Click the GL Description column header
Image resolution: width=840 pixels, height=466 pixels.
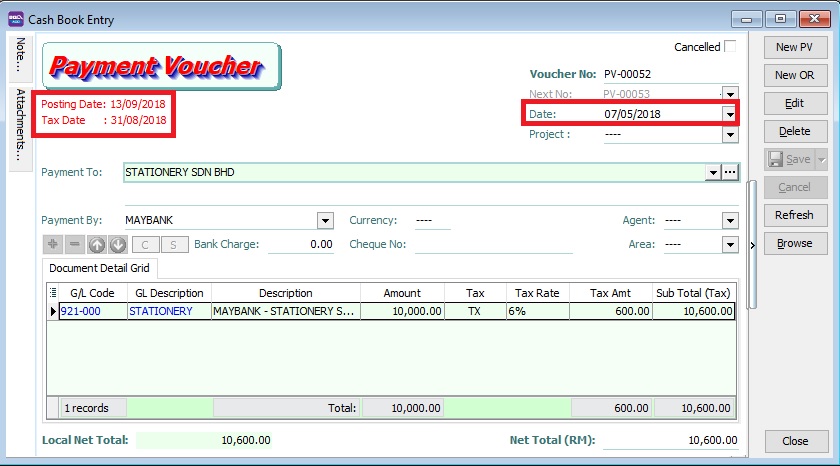point(169,293)
